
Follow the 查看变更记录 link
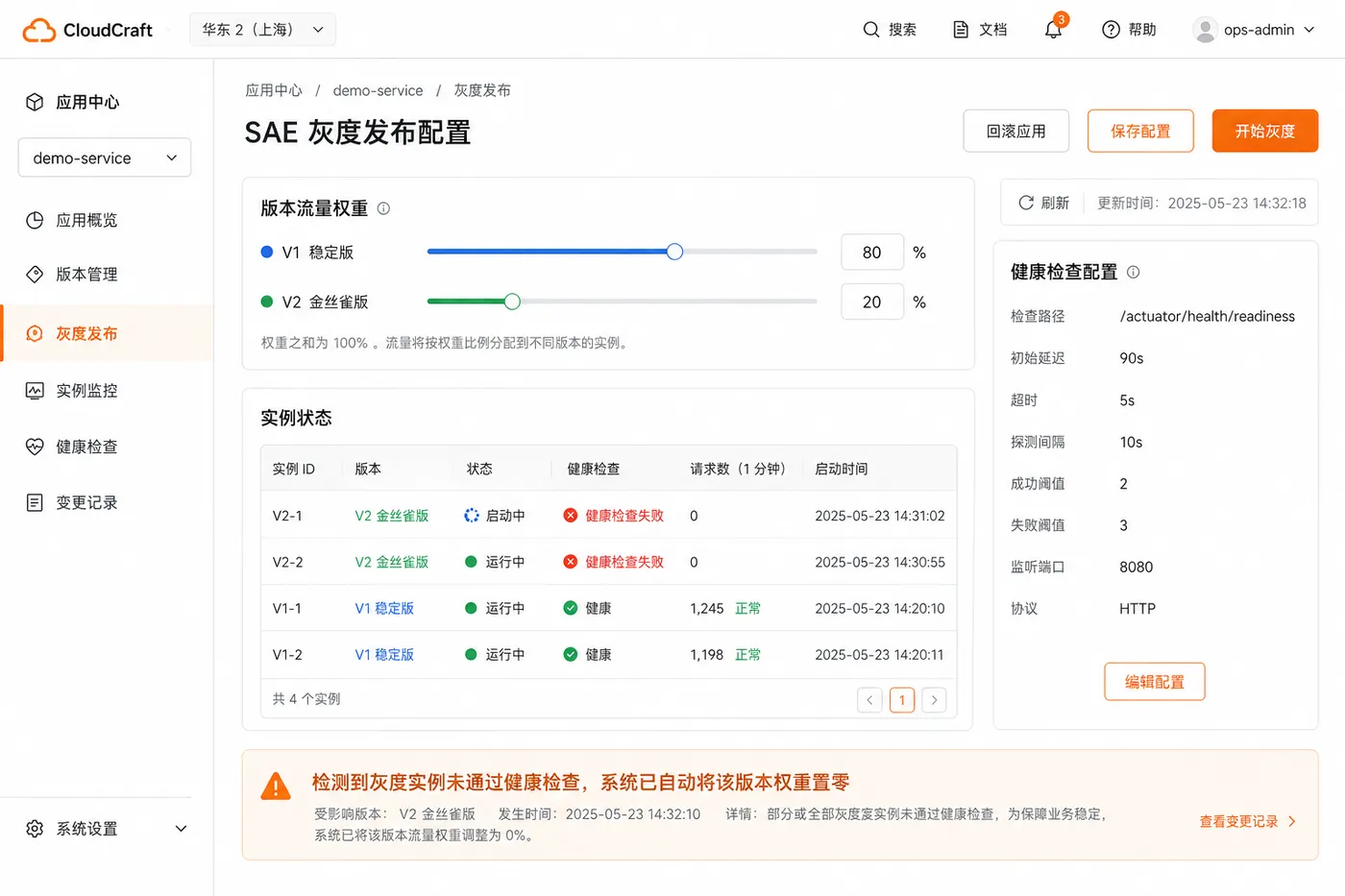[x=1248, y=821]
